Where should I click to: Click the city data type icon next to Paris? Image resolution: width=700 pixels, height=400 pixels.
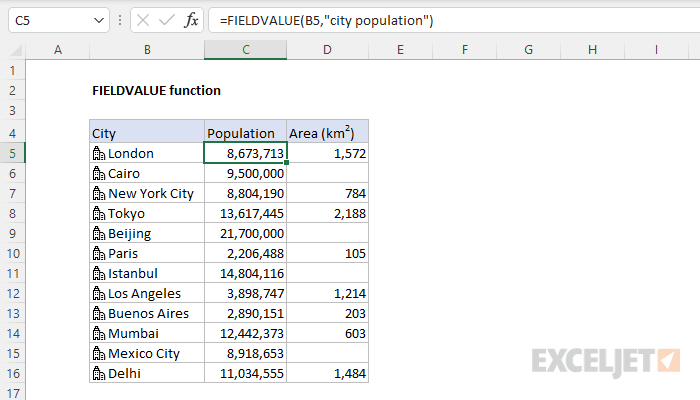pyautogui.click(x=99, y=254)
